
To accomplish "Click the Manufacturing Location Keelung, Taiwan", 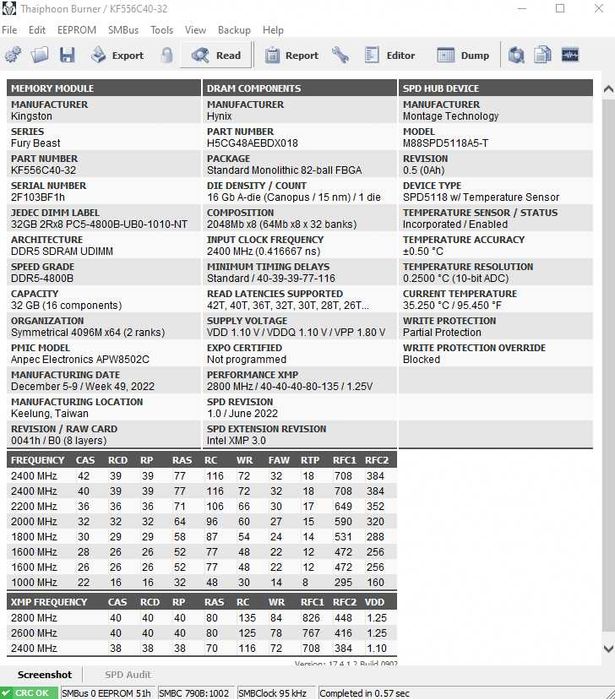I will click(49, 414).
